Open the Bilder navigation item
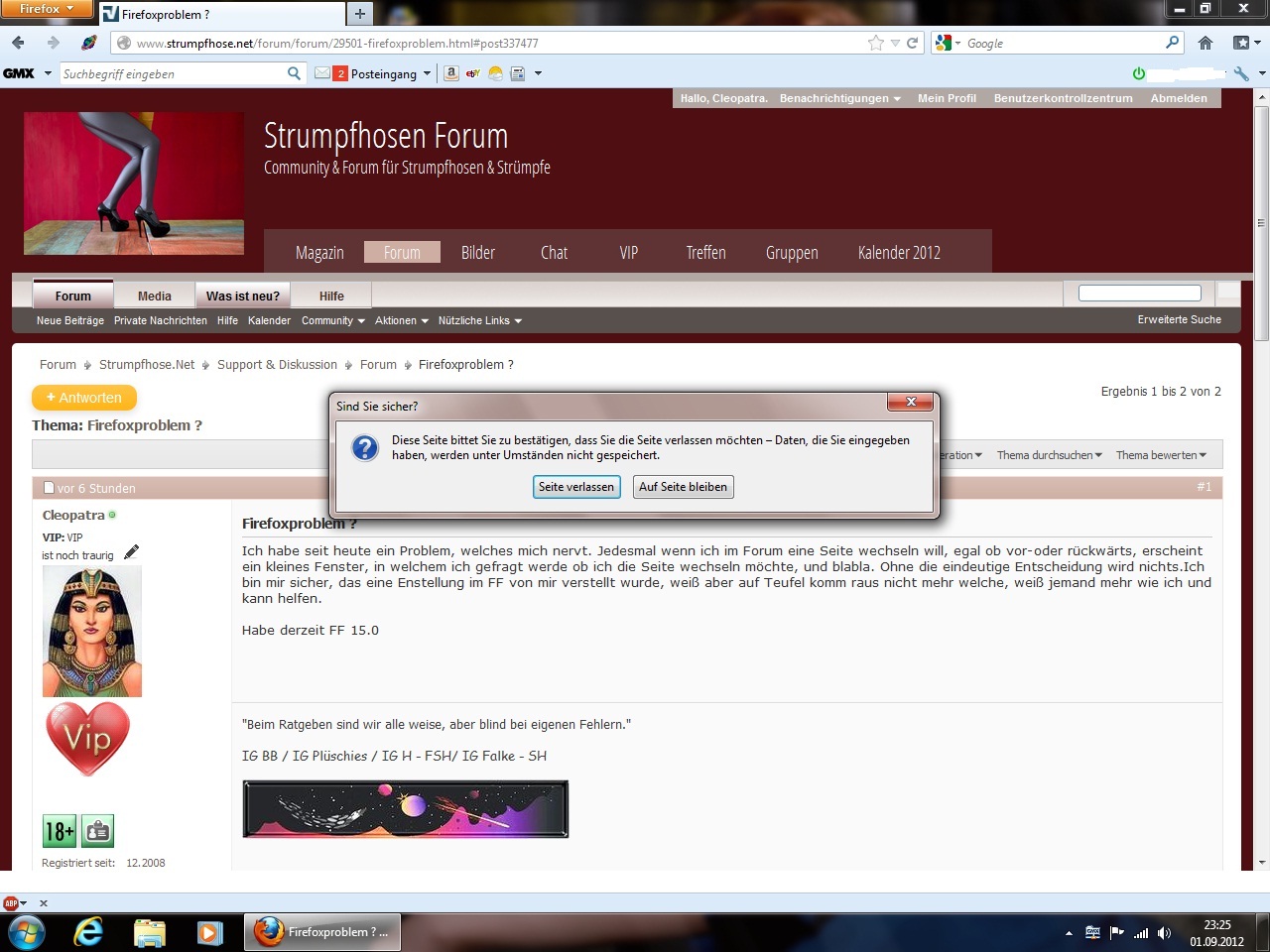1270x952 pixels. point(477,253)
